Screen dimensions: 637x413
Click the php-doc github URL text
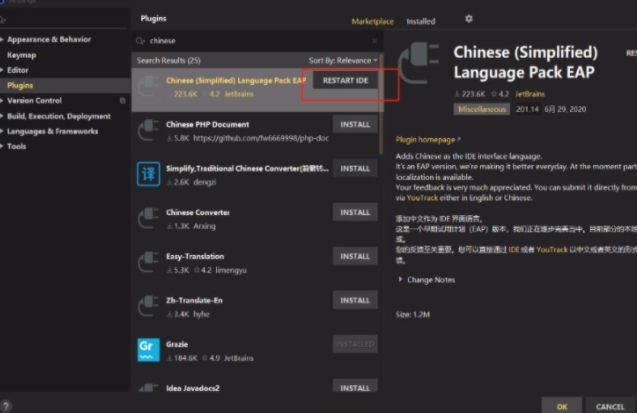point(261,138)
